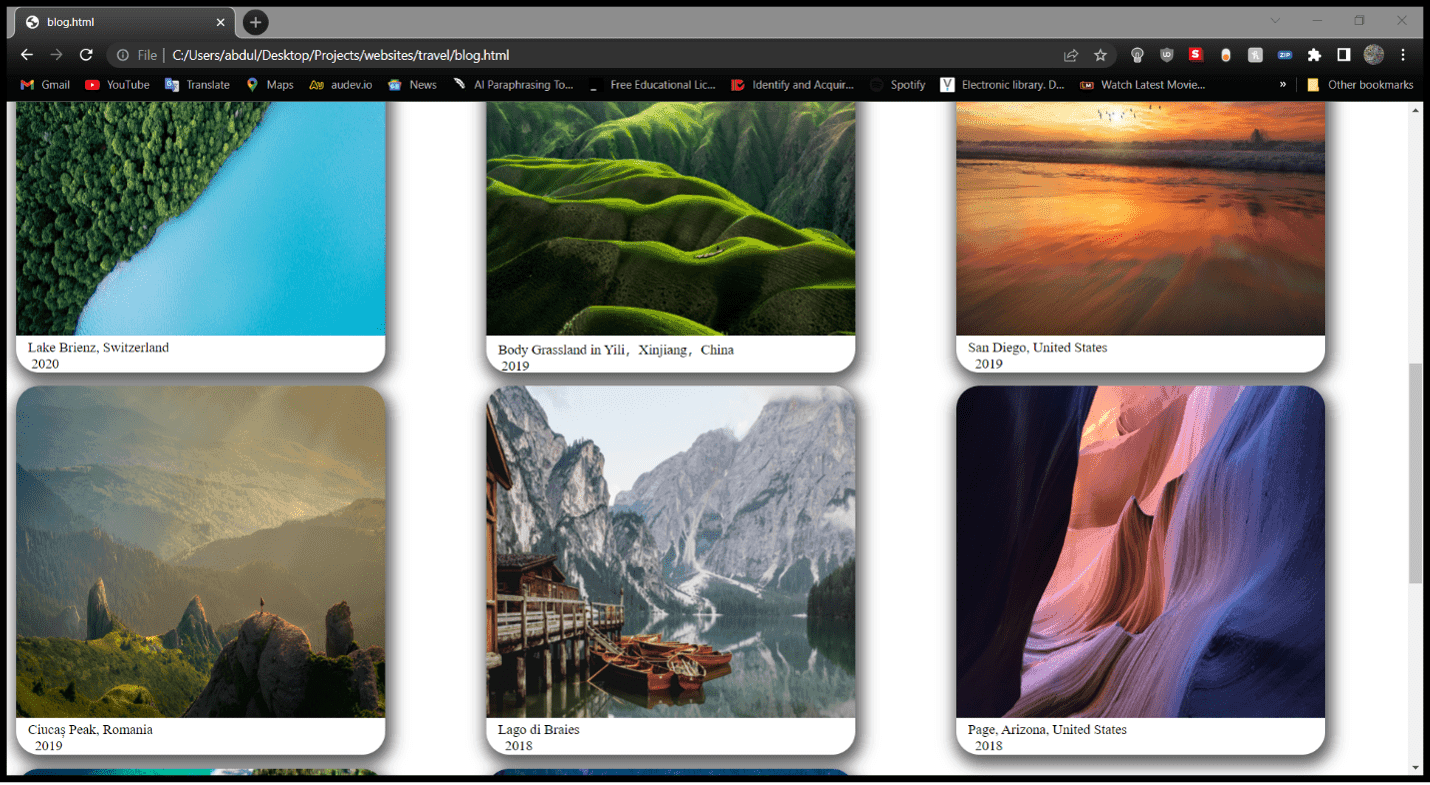Open the tab search chevron

[1275, 21]
